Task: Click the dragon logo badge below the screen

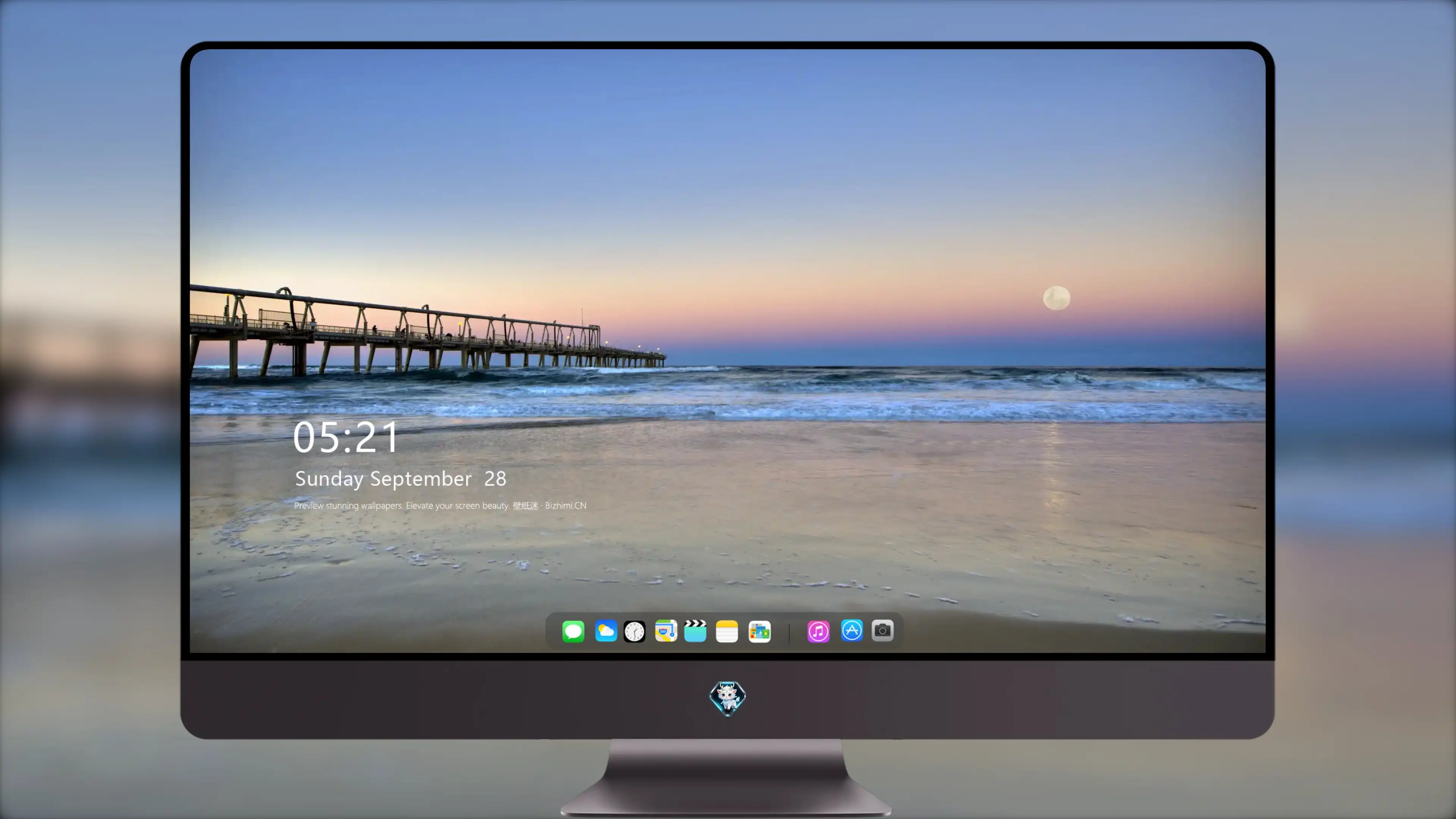Action: click(x=728, y=698)
